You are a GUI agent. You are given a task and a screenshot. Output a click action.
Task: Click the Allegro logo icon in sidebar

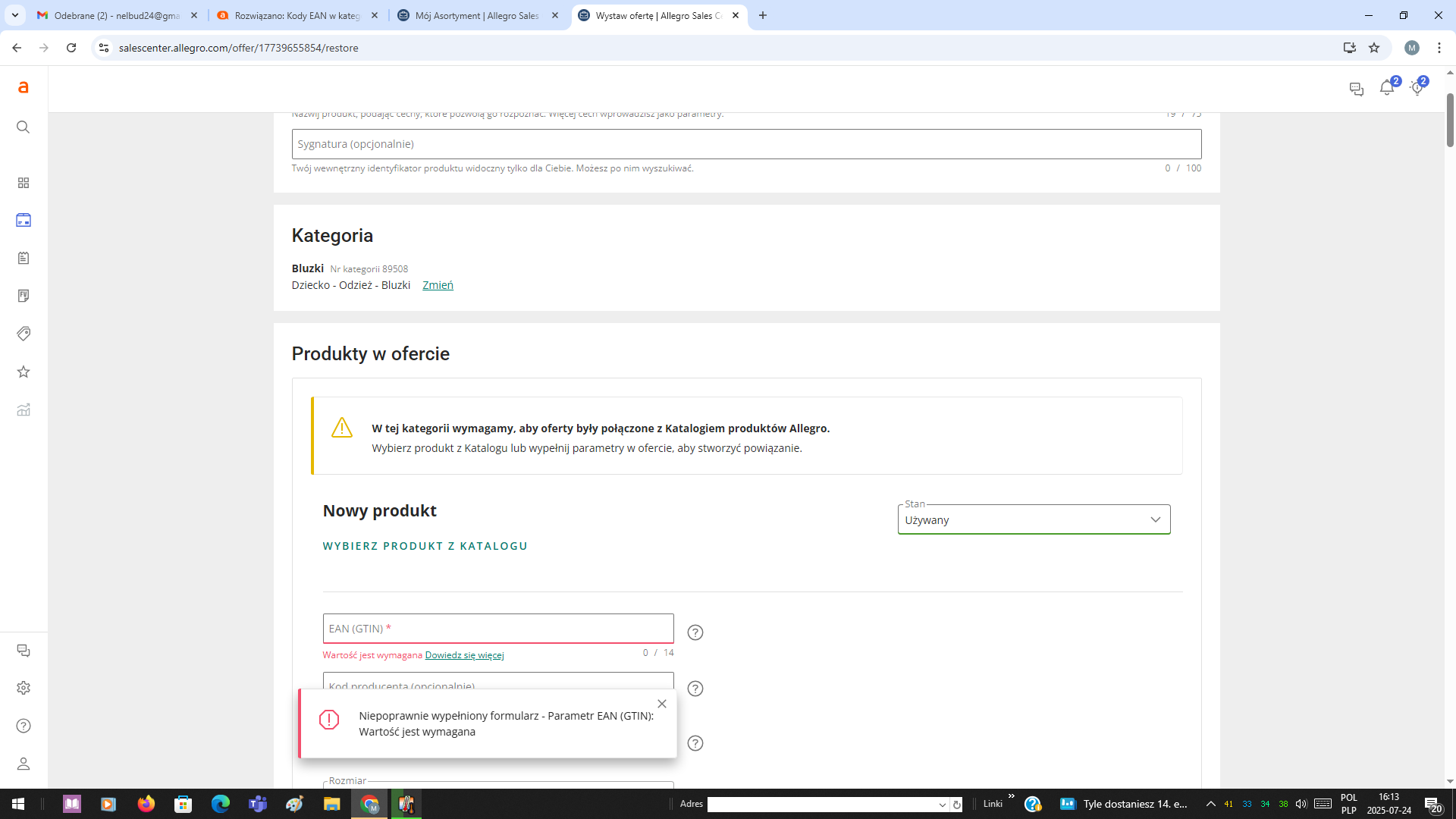pos(24,87)
